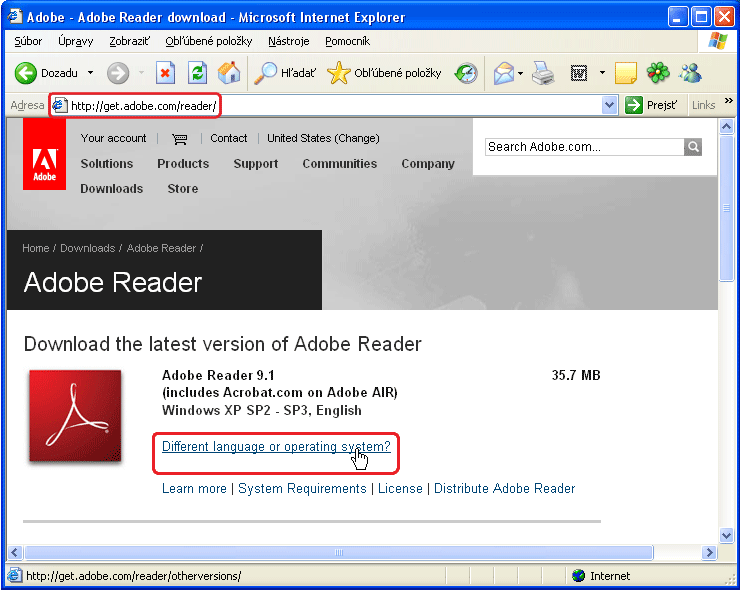Viewport: 740px width, 590px height.
Task: Open the Zobraziť menu
Action: (x=129, y=42)
